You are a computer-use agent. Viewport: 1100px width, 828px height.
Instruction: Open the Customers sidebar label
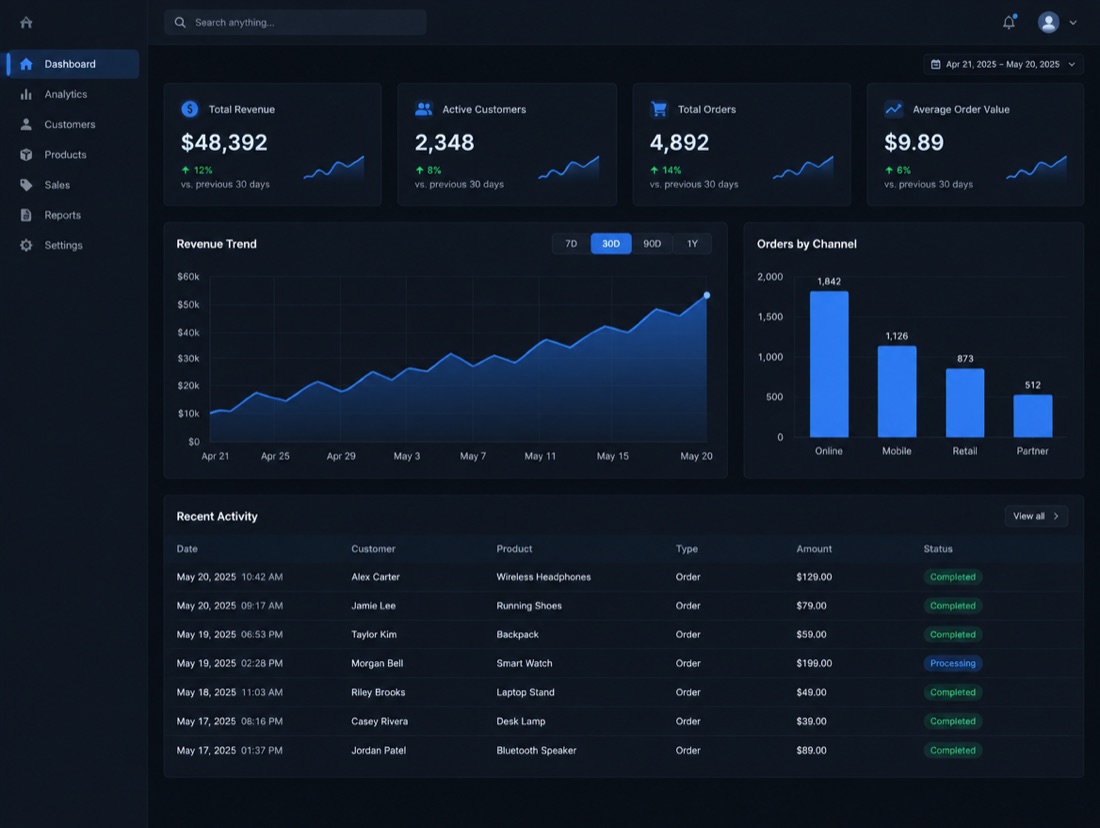[69, 124]
